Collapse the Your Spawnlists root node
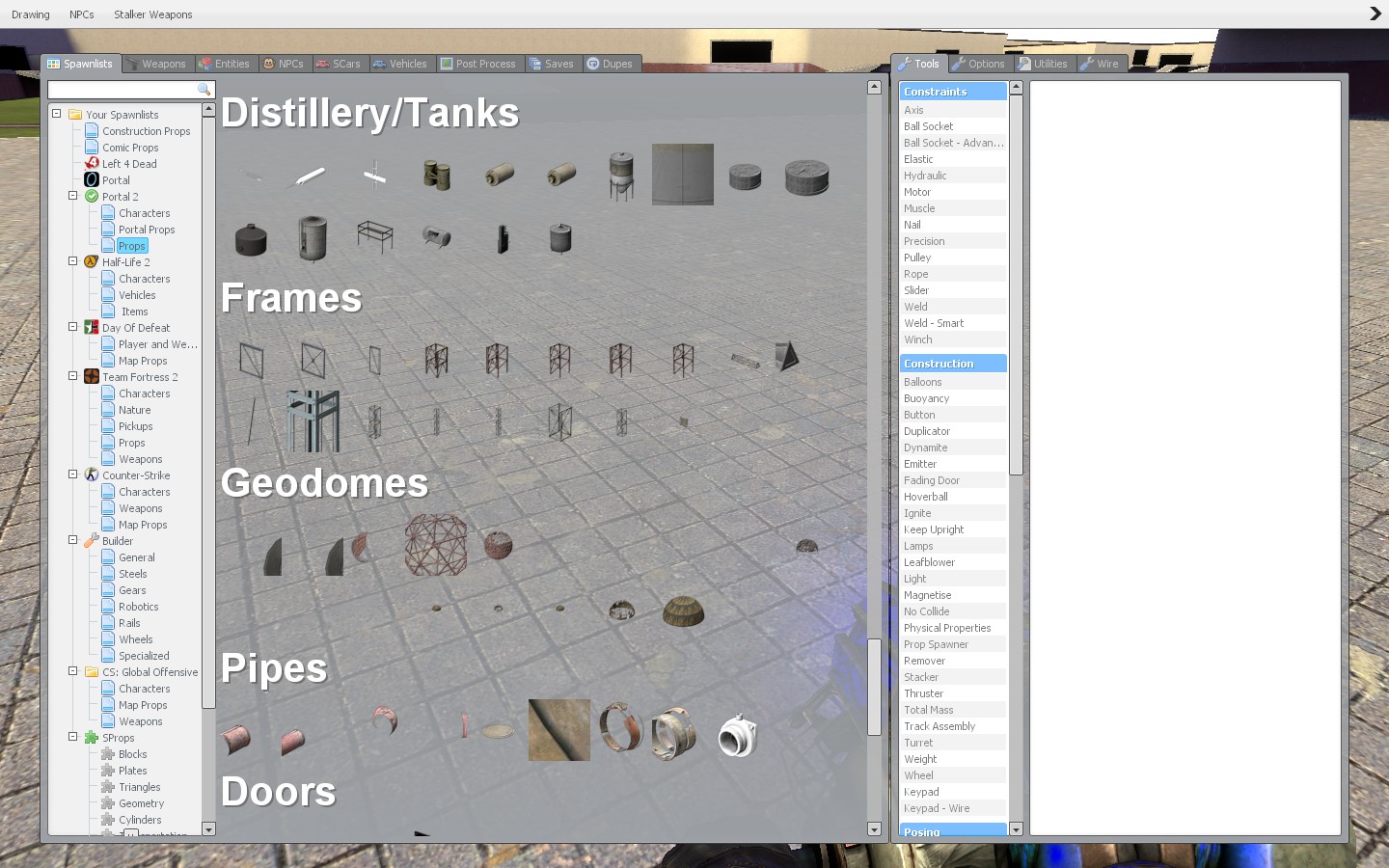The image size is (1389, 868). point(57,114)
